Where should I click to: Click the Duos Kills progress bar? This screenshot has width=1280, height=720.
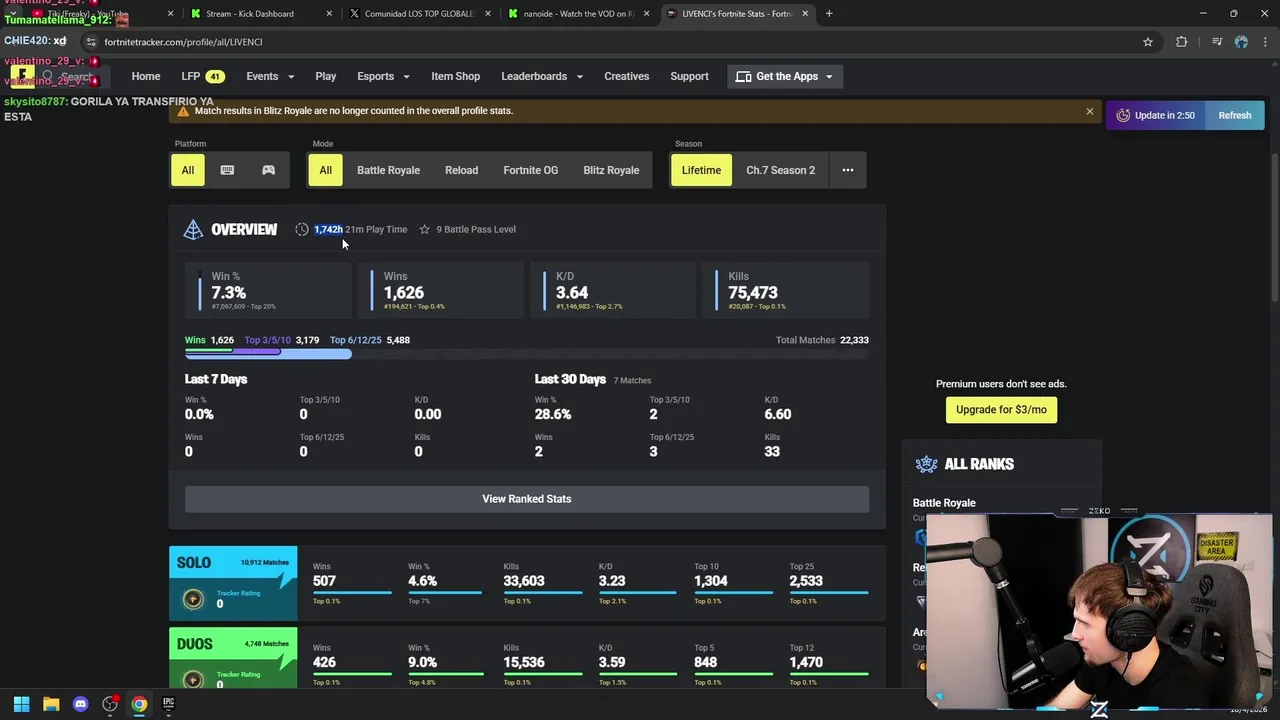[x=543, y=674]
